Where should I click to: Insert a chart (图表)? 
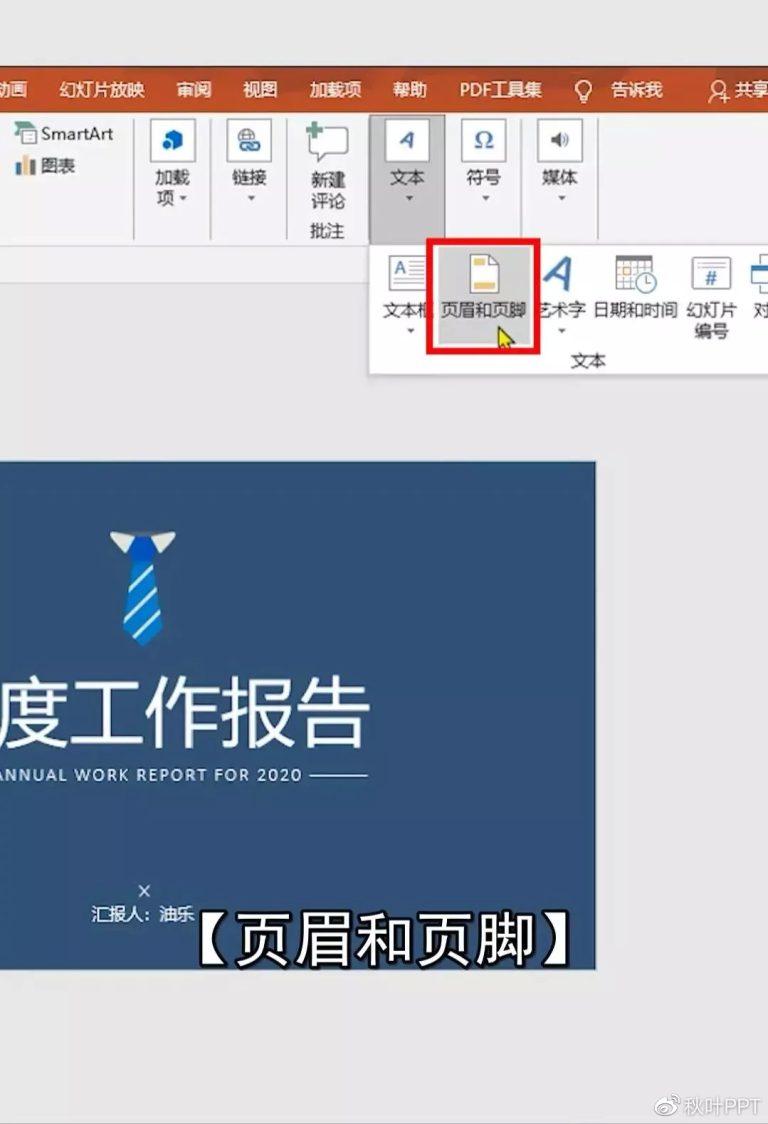click(45, 166)
